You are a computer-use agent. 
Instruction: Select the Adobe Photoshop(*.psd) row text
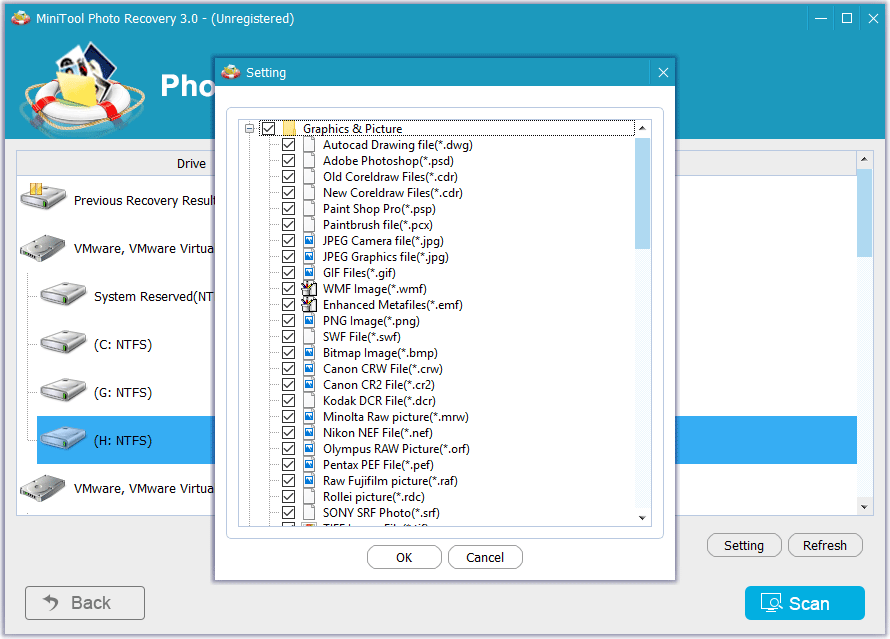pyautogui.click(x=388, y=161)
